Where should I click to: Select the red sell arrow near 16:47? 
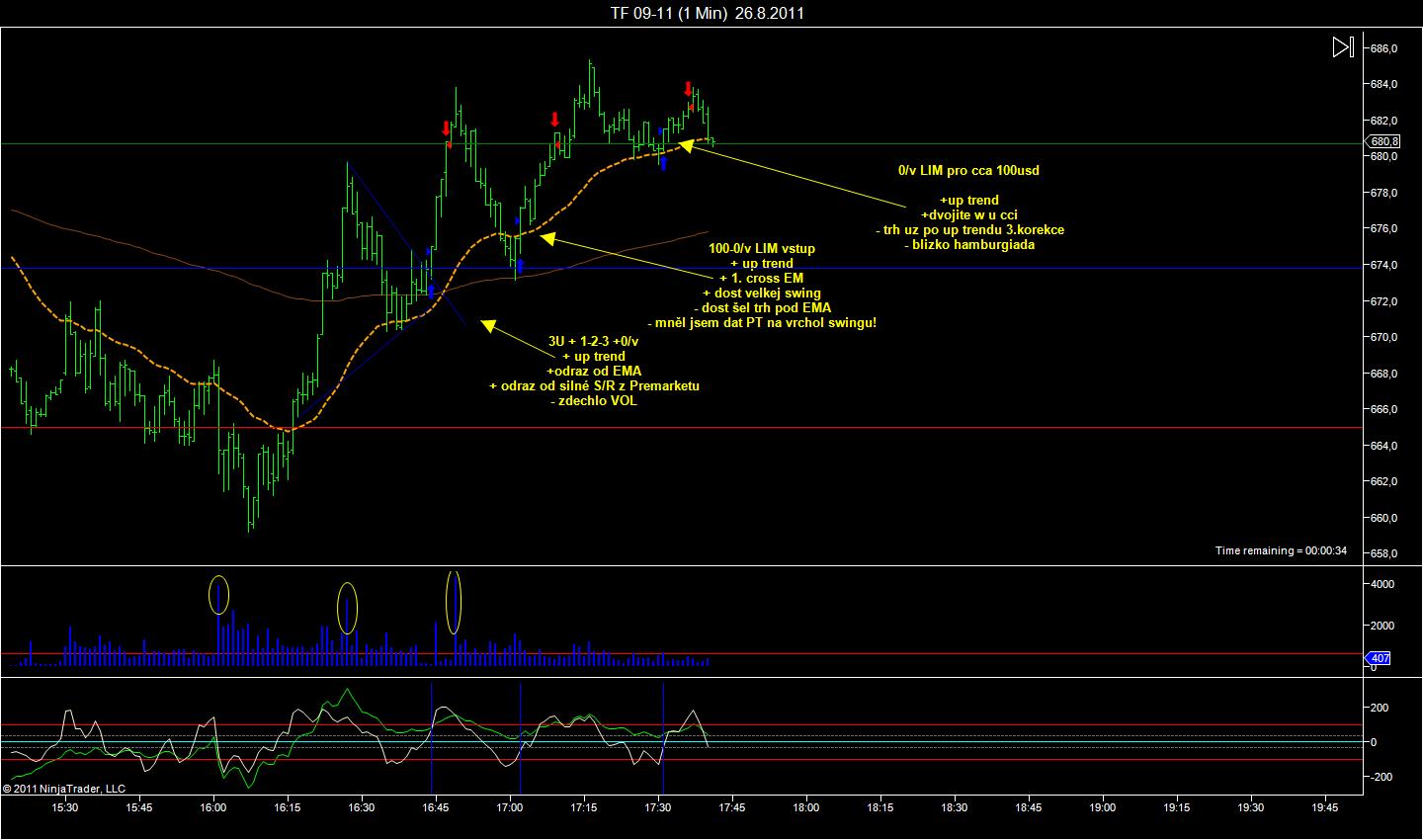pyautogui.click(x=447, y=128)
